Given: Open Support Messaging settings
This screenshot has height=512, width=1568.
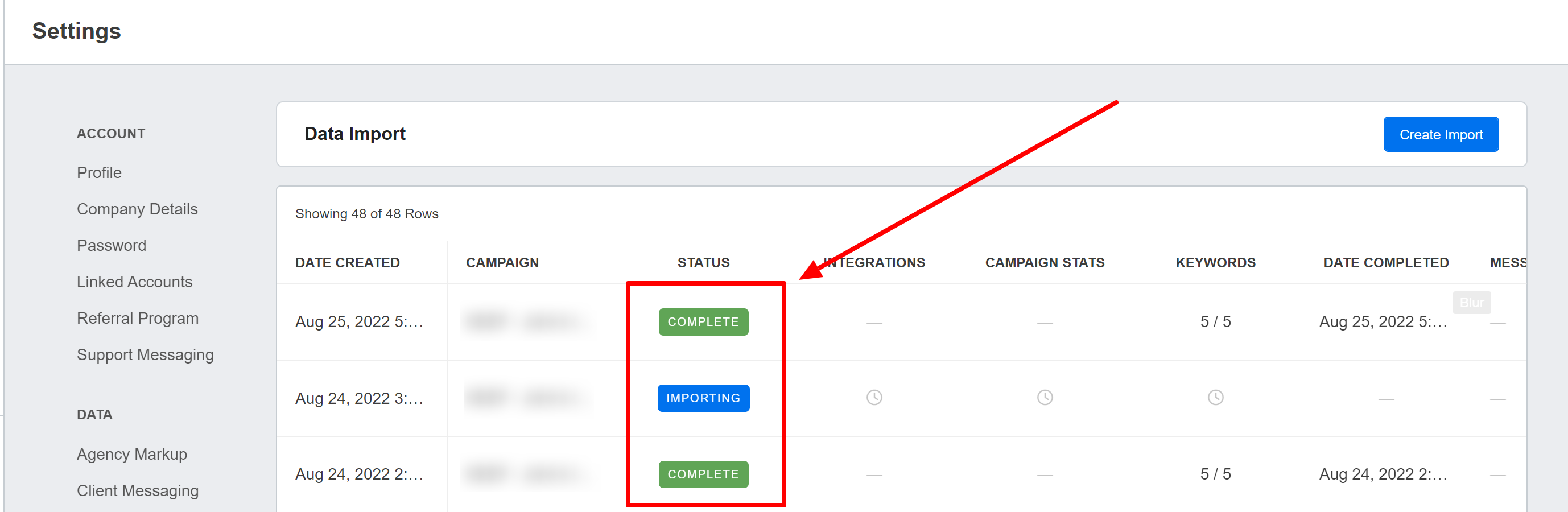Looking at the screenshot, I should pos(145,354).
